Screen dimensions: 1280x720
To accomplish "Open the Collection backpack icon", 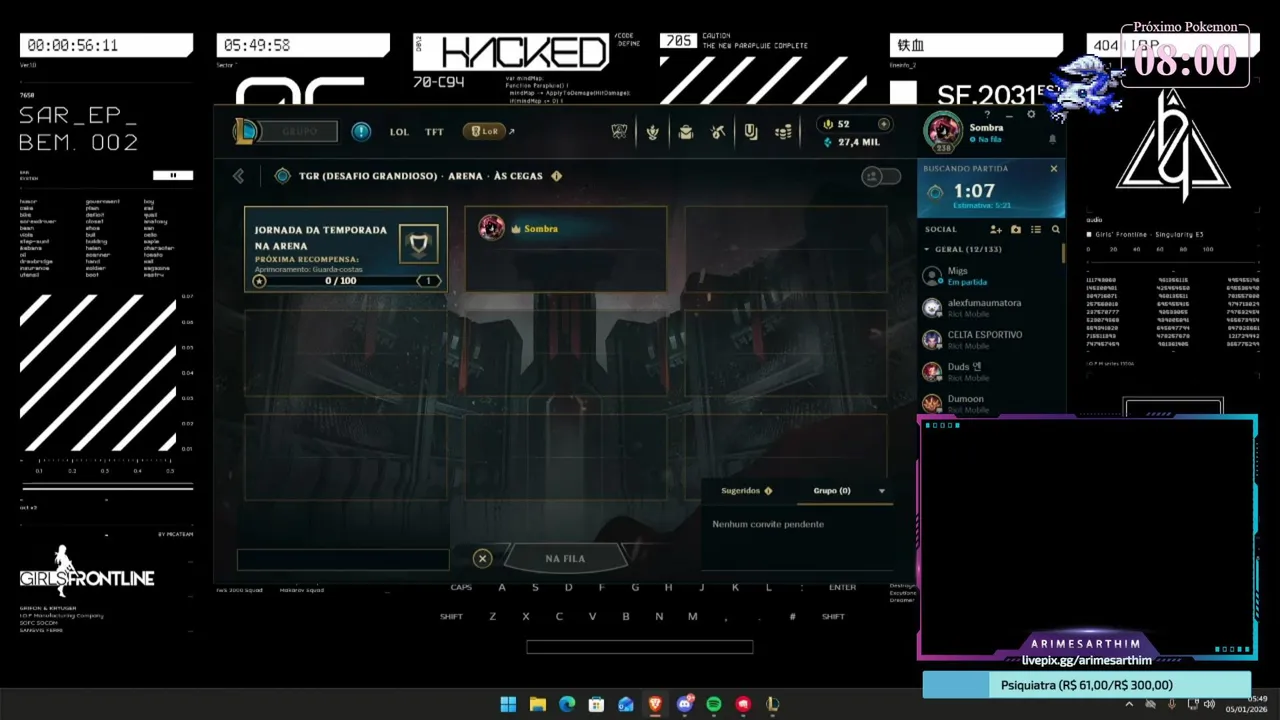I will click(x=686, y=131).
